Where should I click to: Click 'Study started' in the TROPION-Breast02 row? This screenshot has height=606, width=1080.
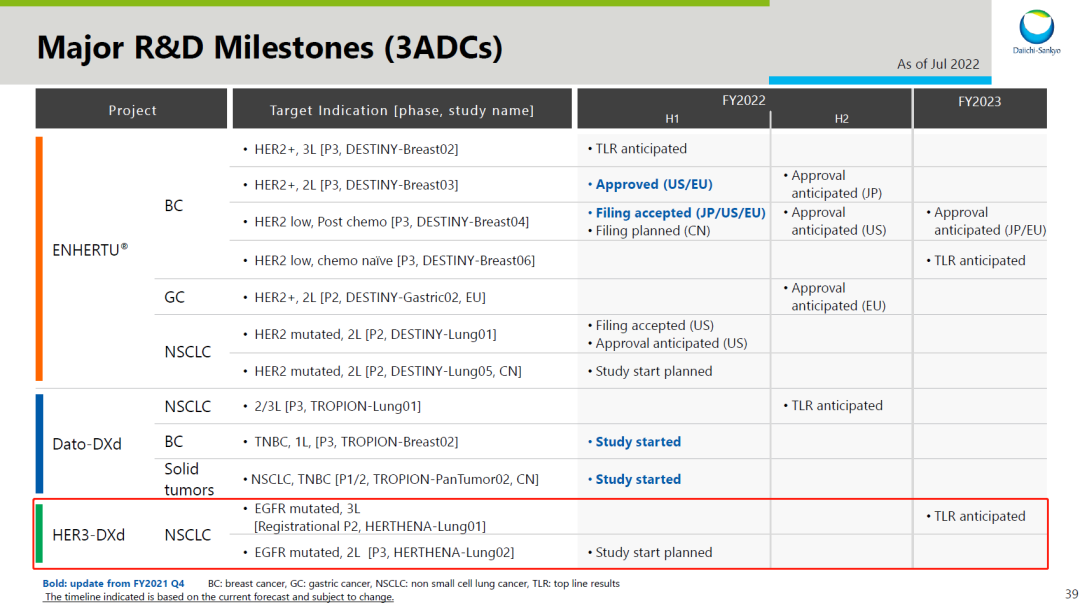(x=638, y=441)
